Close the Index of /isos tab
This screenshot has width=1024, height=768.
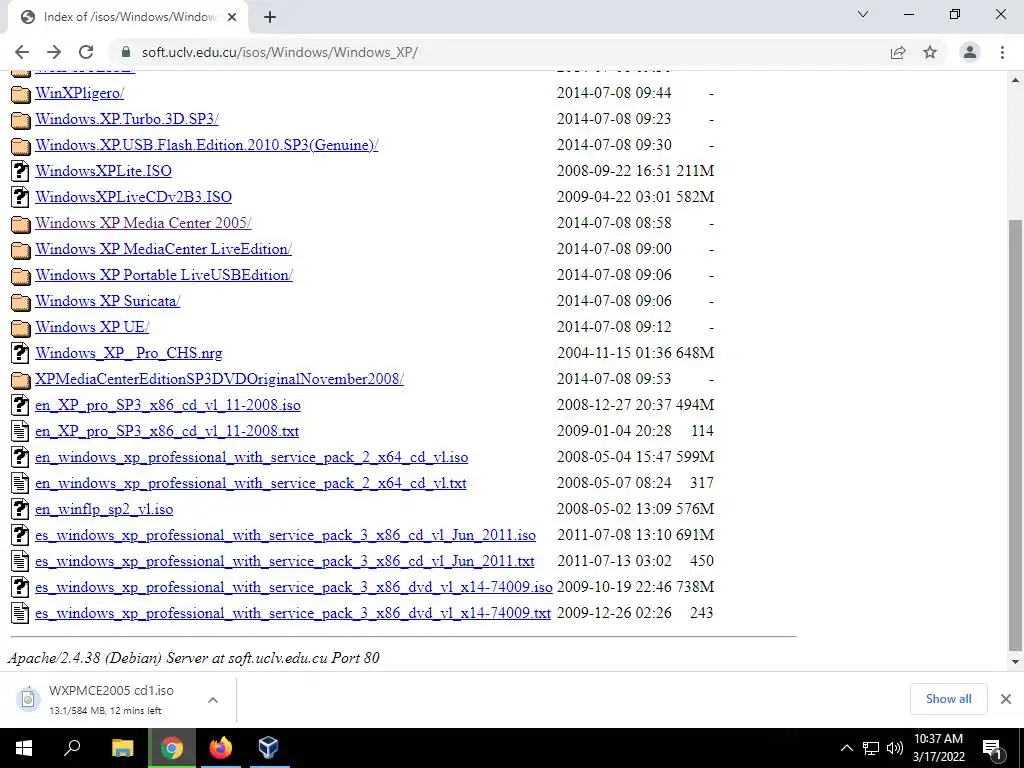point(232,18)
